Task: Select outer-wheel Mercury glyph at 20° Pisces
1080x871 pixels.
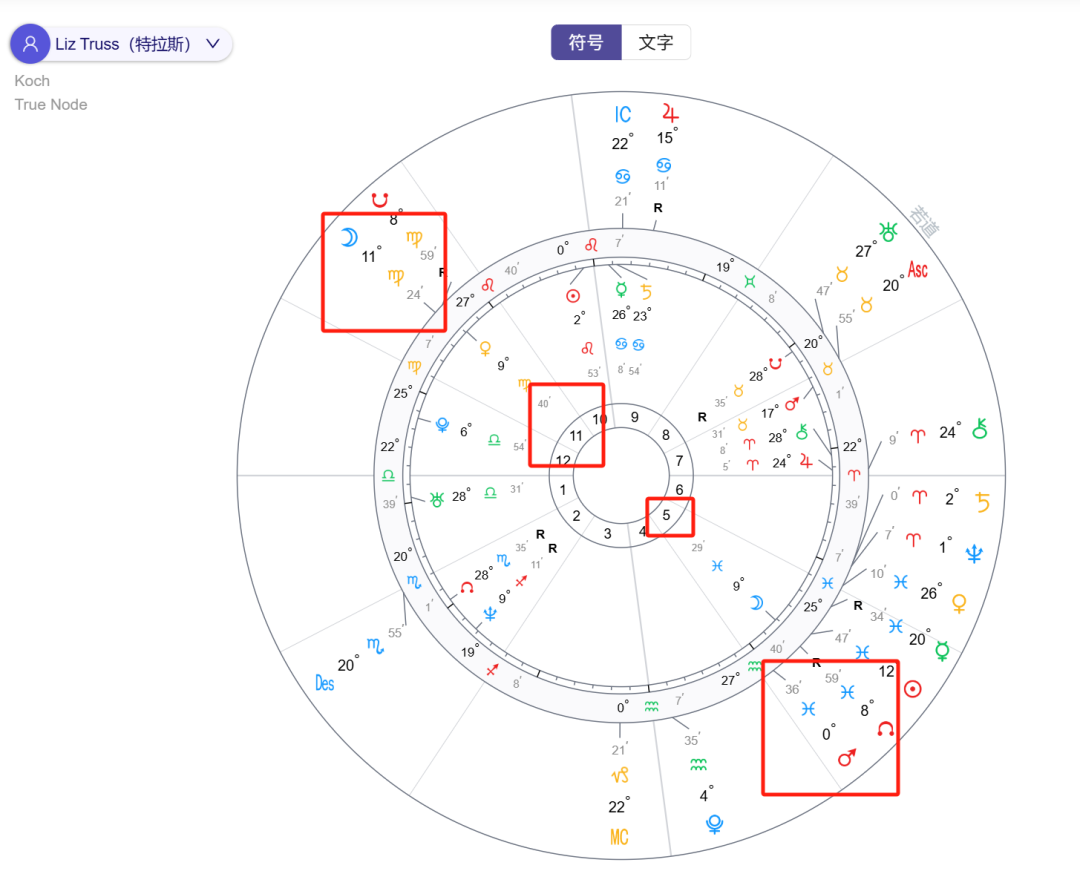Action: [x=942, y=651]
